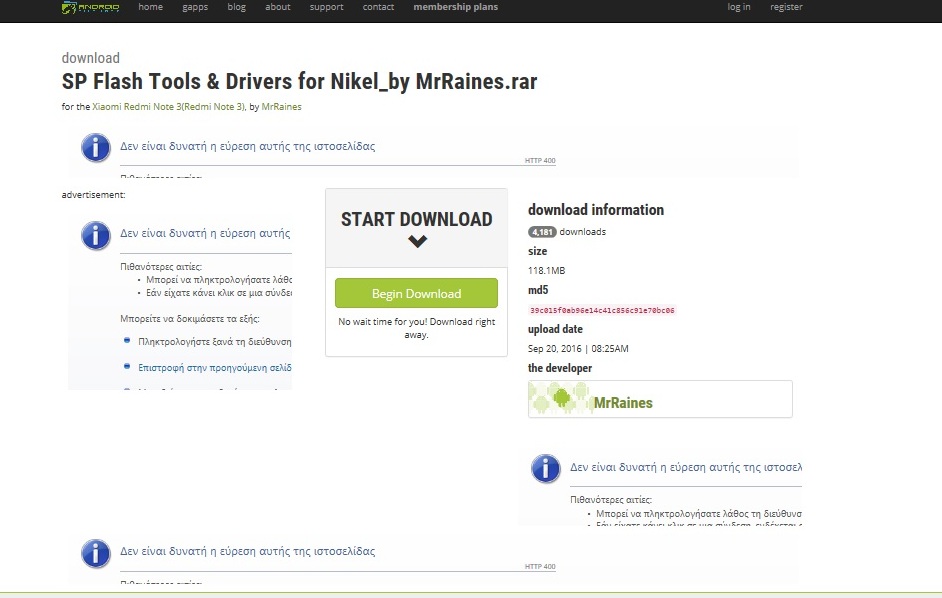Open the MrRaines author link under the title
The width and height of the screenshot is (942, 598).
tap(281, 106)
